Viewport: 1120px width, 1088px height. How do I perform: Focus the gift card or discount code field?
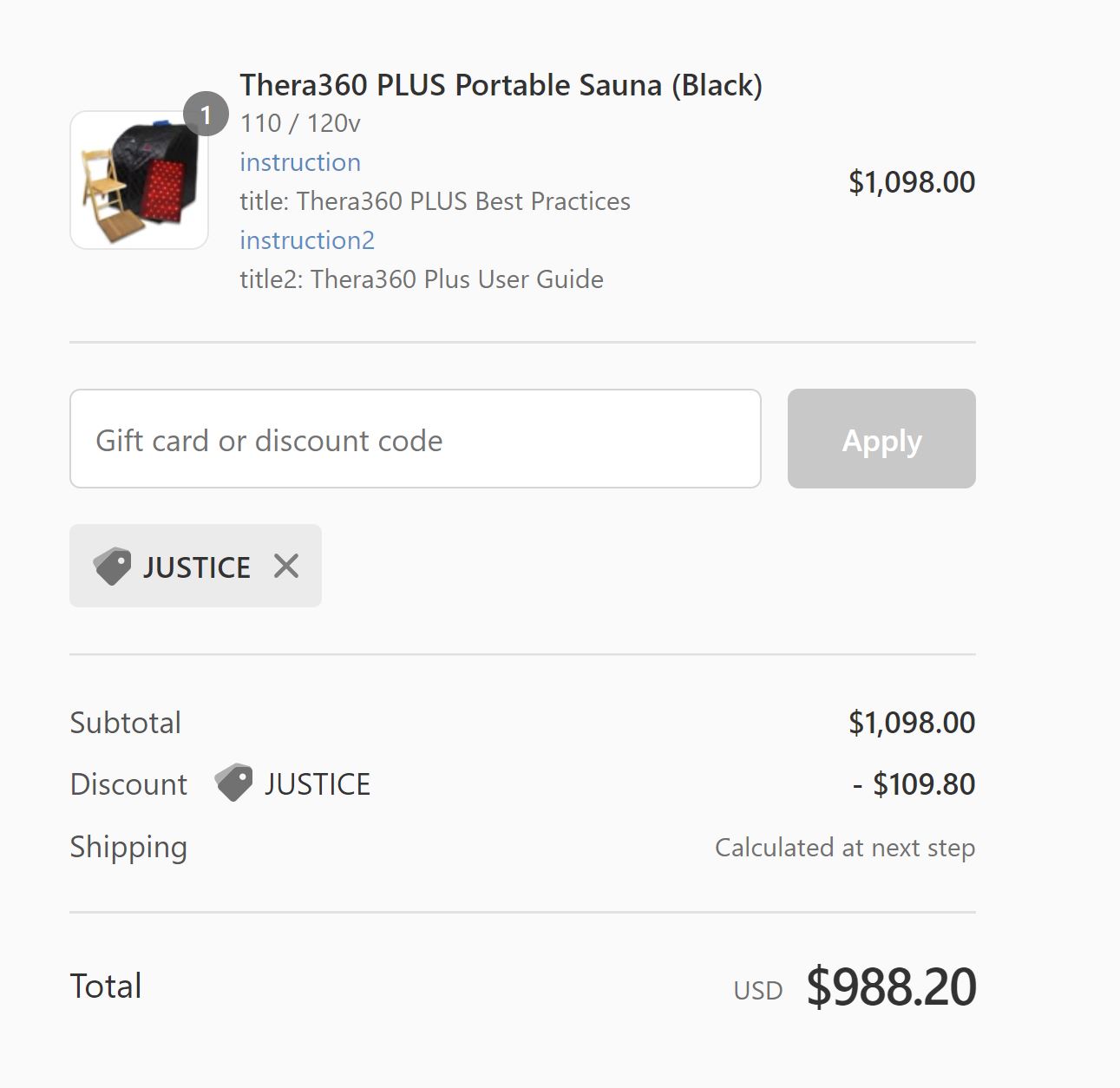415,439
